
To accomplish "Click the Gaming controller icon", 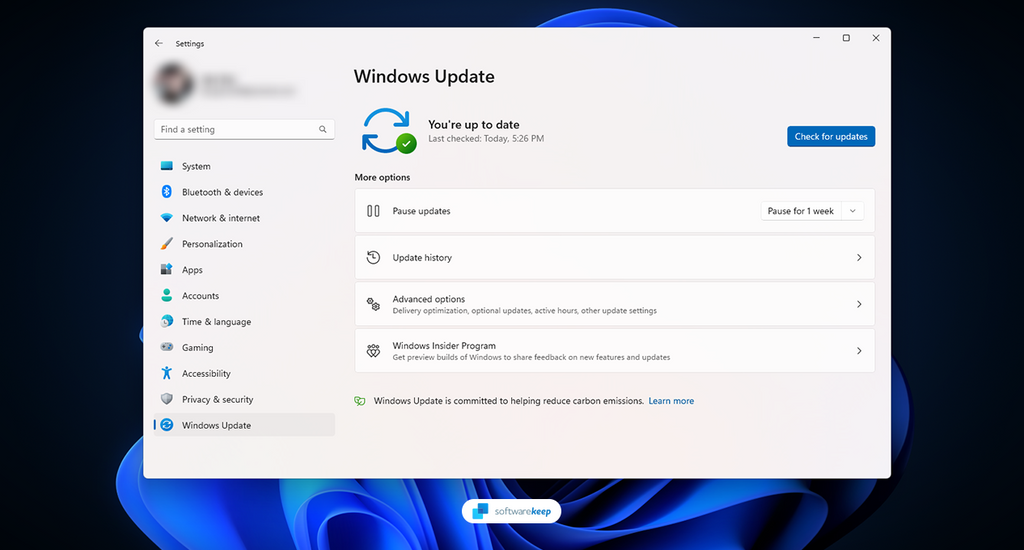I will (167, 347).
